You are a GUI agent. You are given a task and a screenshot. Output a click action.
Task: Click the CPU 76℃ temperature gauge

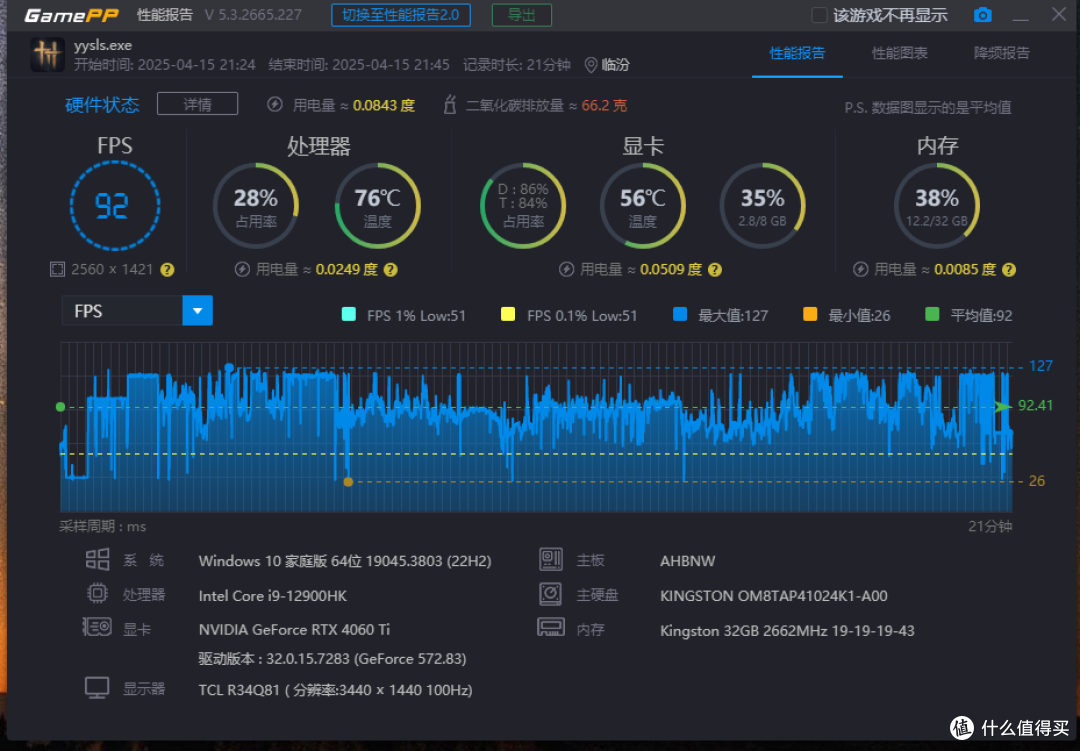pyautogui.click(x=377, y=205)
